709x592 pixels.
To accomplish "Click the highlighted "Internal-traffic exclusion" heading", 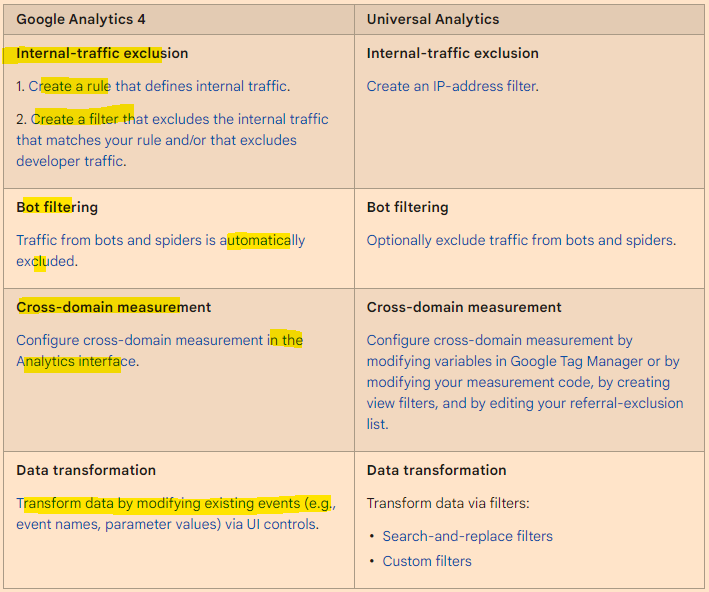I will 102,53.
